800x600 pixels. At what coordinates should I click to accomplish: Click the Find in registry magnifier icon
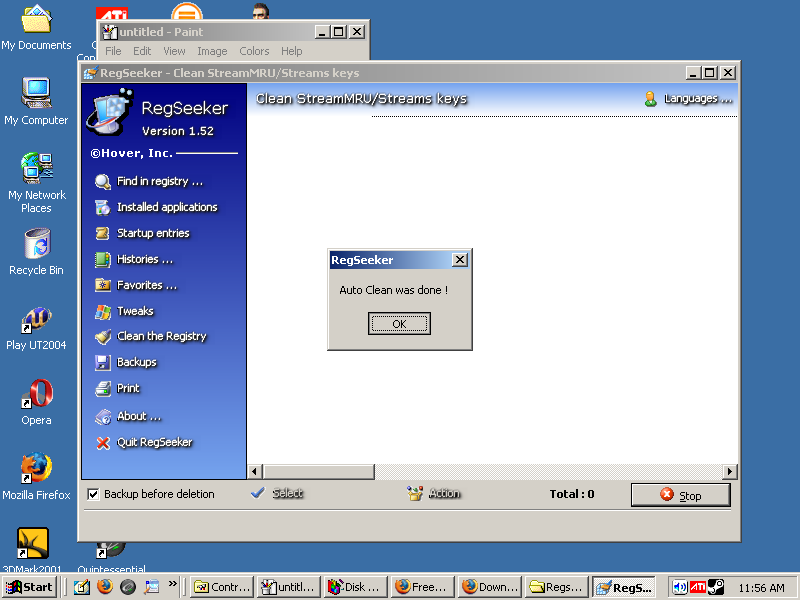[102, 181]
